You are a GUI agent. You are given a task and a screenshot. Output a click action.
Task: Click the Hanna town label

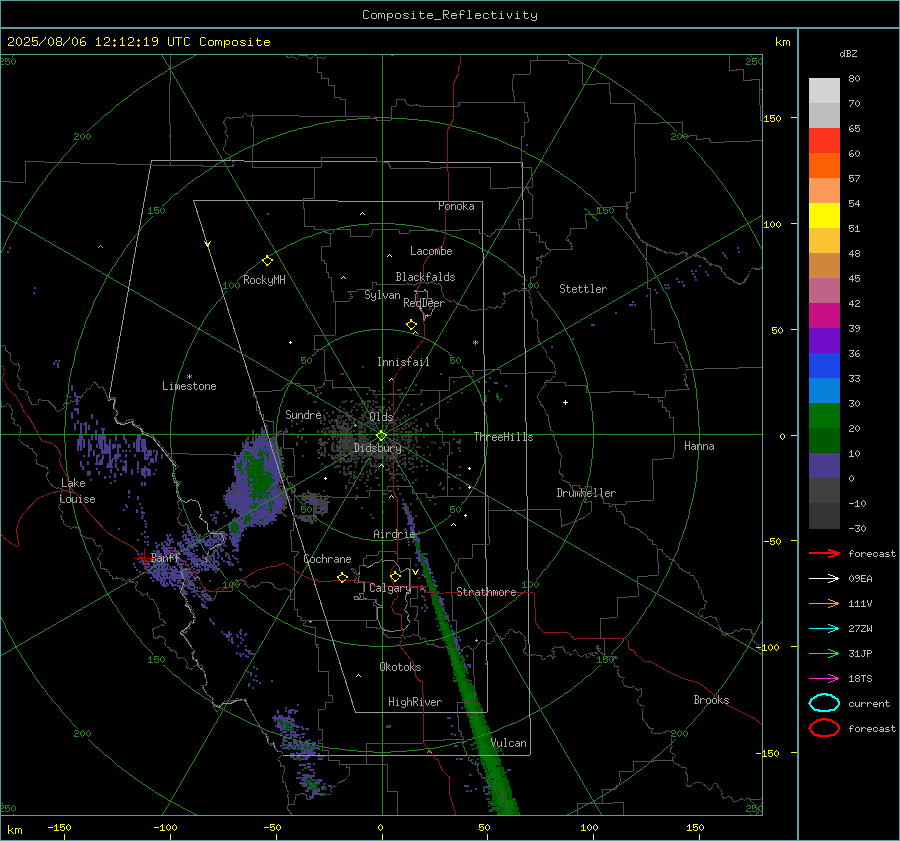pos(699,446)
